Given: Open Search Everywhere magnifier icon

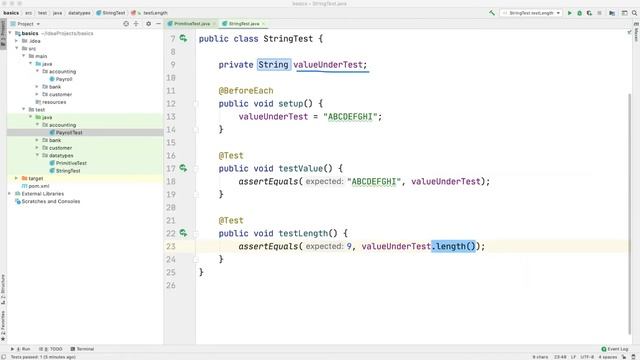Looking at the screenshot, I should (635, 13).
